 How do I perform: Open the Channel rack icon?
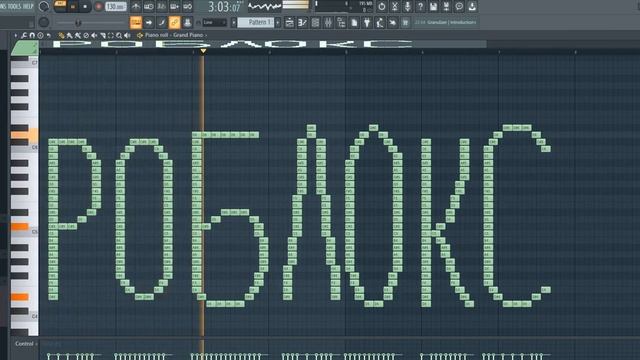(316, 23)
